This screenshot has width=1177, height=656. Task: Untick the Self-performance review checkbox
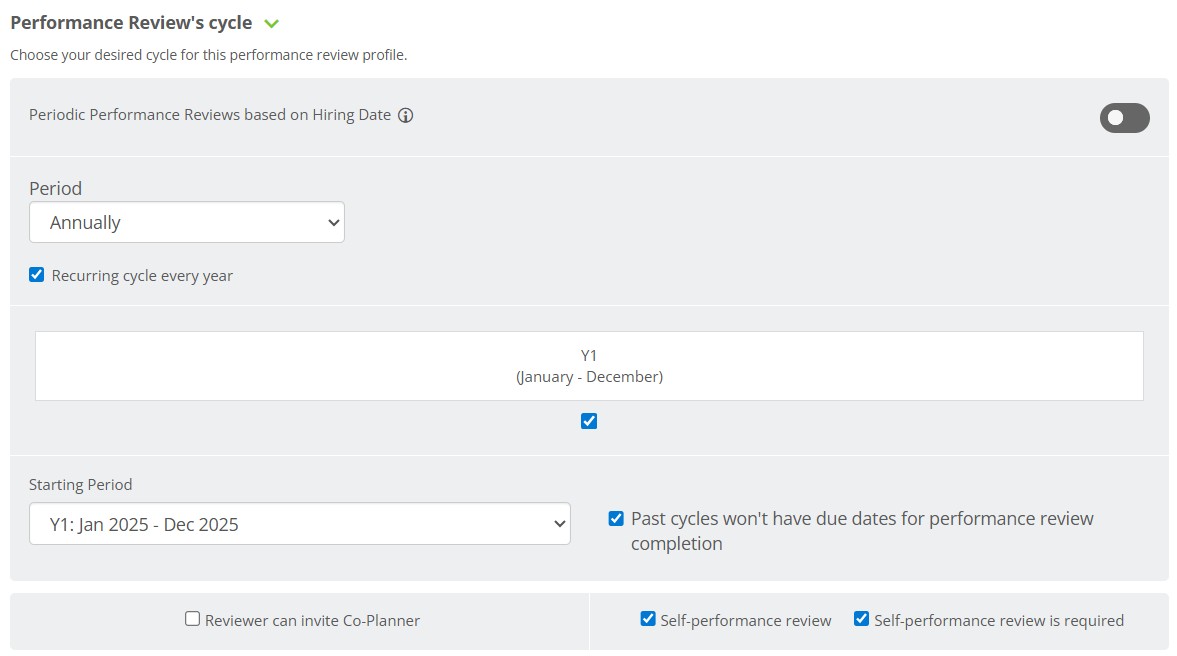click(x=648, y=619)
